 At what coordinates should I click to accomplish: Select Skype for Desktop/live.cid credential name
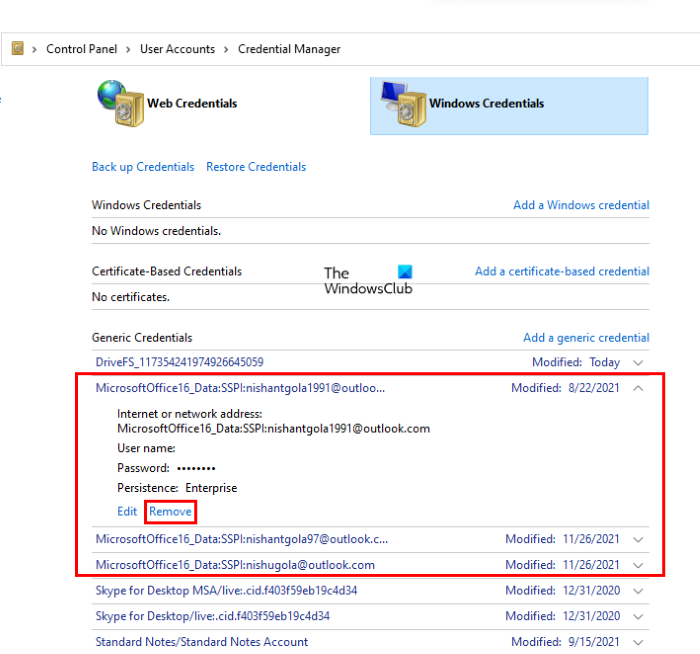pos(212,616)
